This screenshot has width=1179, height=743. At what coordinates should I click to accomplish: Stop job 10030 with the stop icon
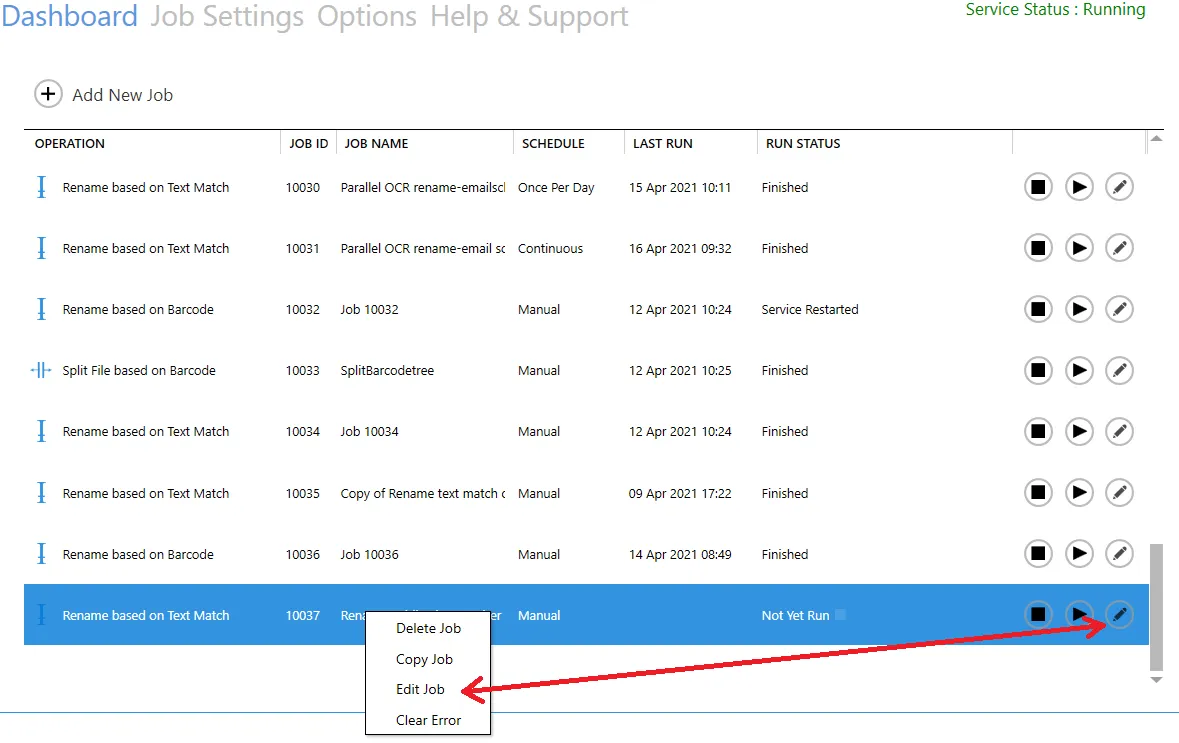pos(1038,187)
